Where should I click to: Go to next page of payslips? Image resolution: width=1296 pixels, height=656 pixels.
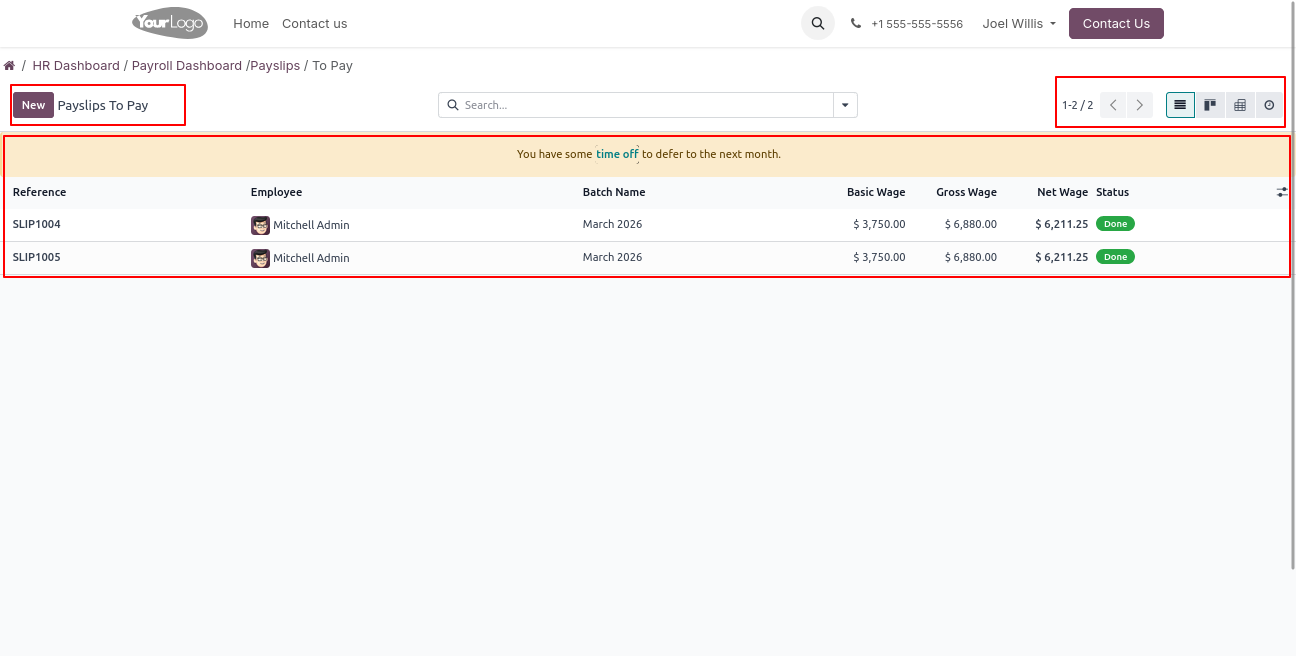point(1139,105)
